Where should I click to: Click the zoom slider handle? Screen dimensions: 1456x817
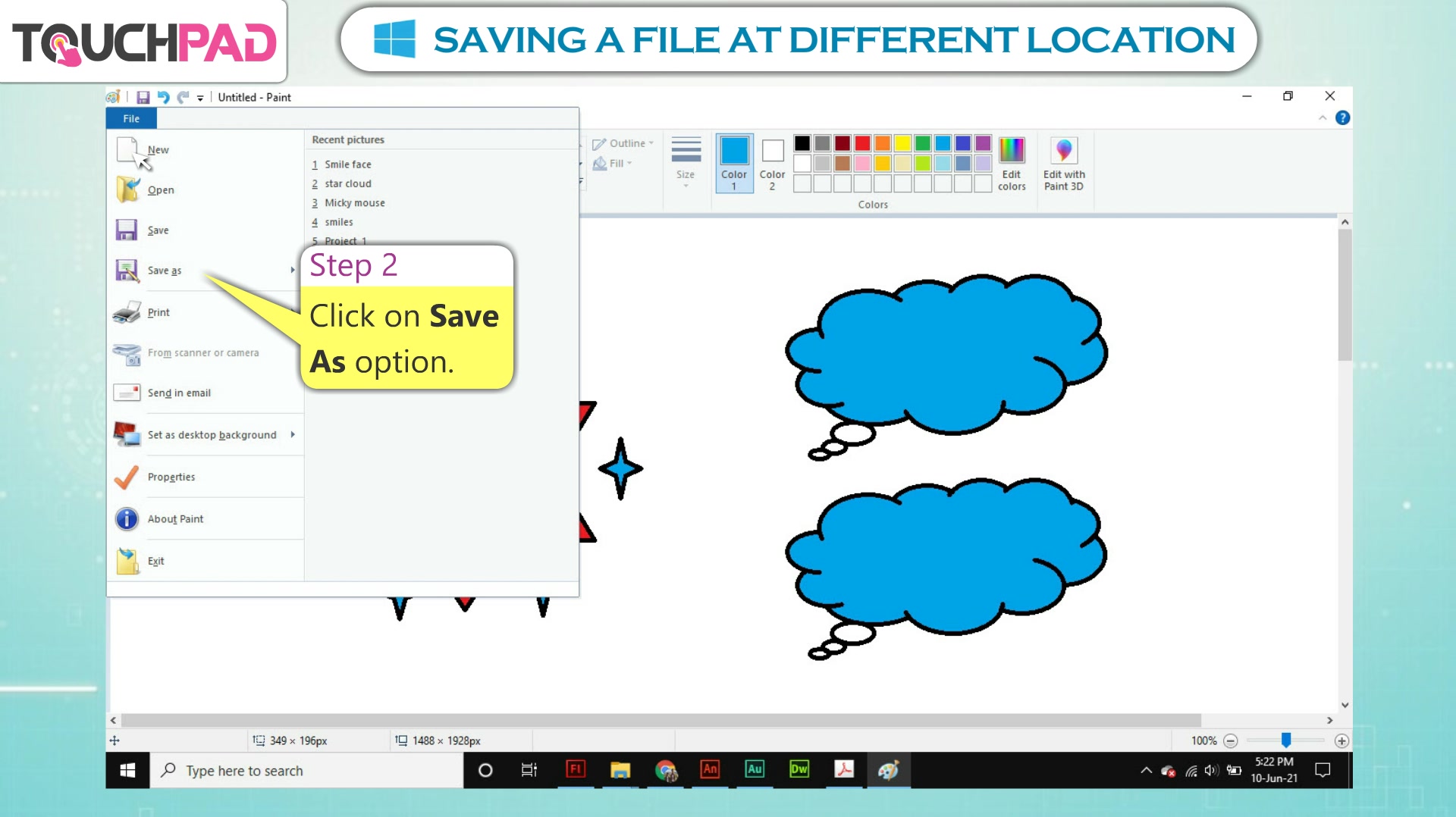[1286, 740]
